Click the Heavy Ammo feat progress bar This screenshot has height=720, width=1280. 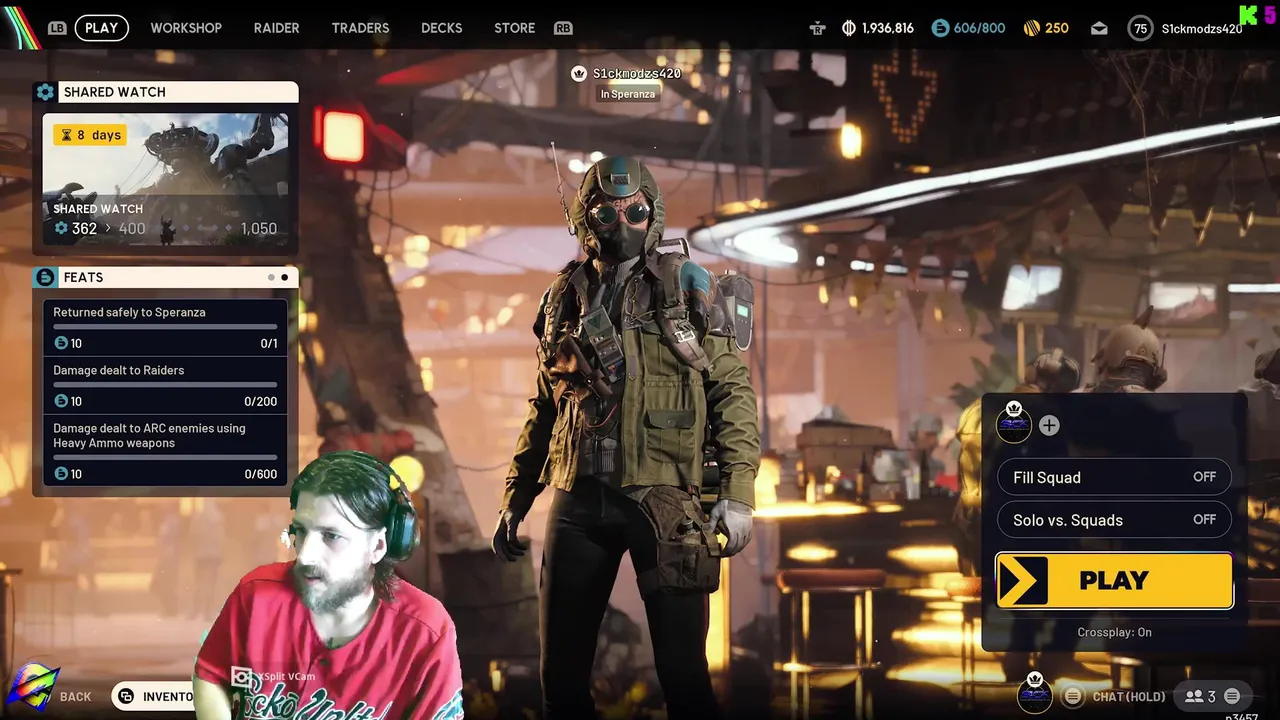[x=165, y=458]
